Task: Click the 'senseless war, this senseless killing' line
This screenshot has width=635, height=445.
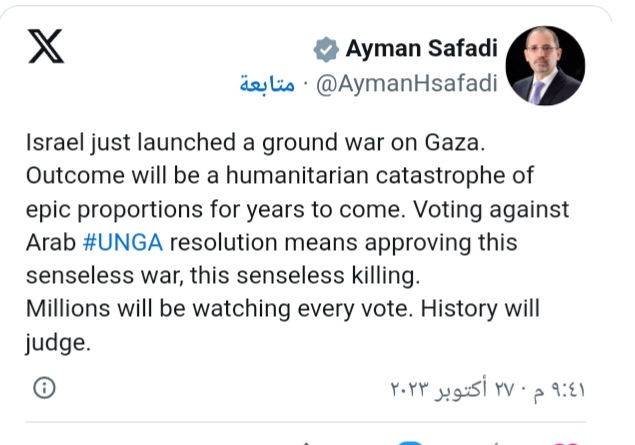Action: [223, 276]
